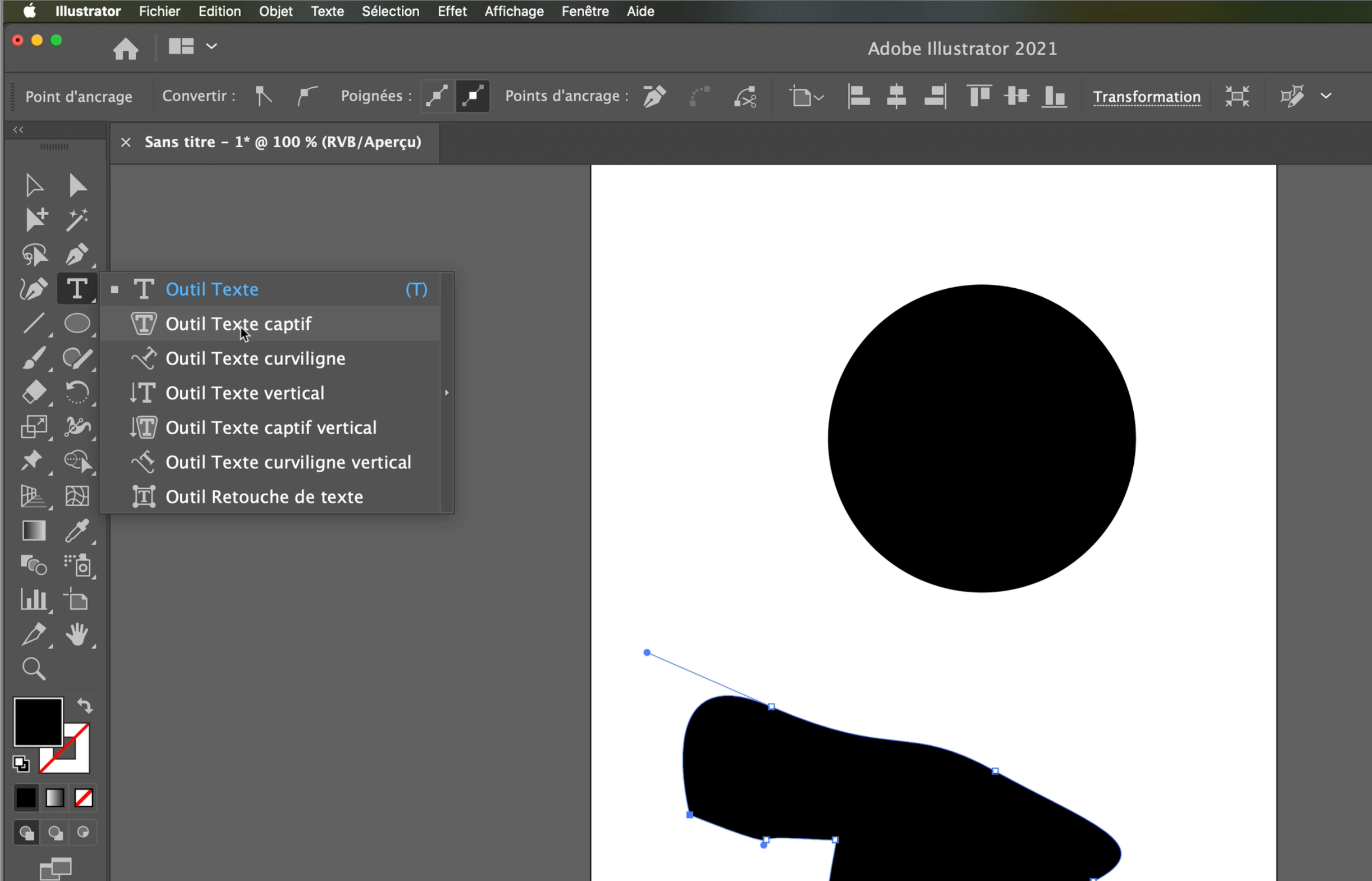
Task: Select the Mesh tool
Action: (x=77, y=496)
